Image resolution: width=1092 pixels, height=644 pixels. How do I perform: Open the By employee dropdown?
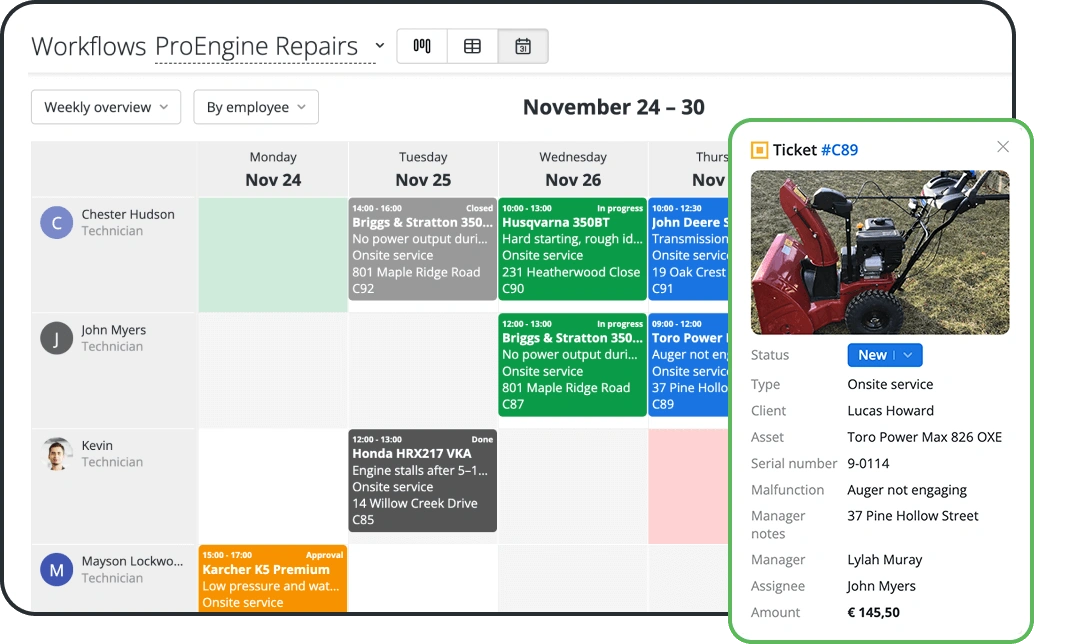(256, 107)
